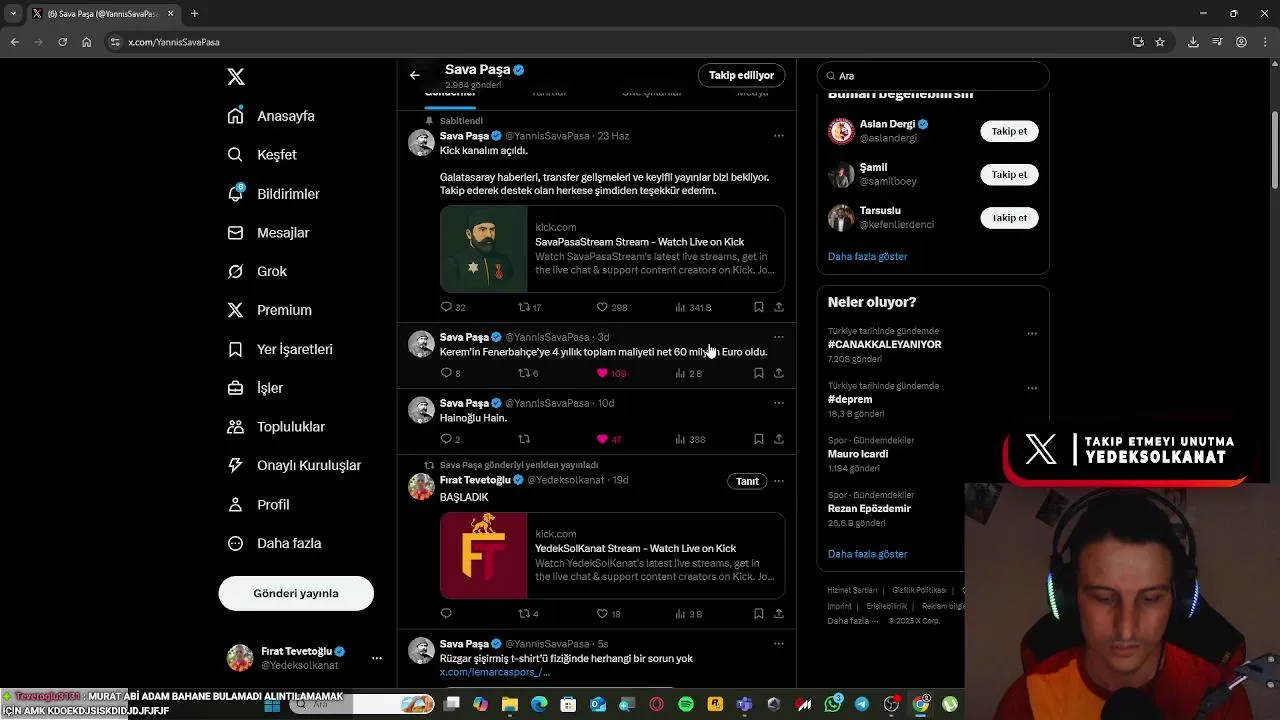Image resolution: width=1280 pixels, height=720 pixels.
Task: Reply to the BAŞLADIK post
Action: pyautogui.click(x=446, y=614)
